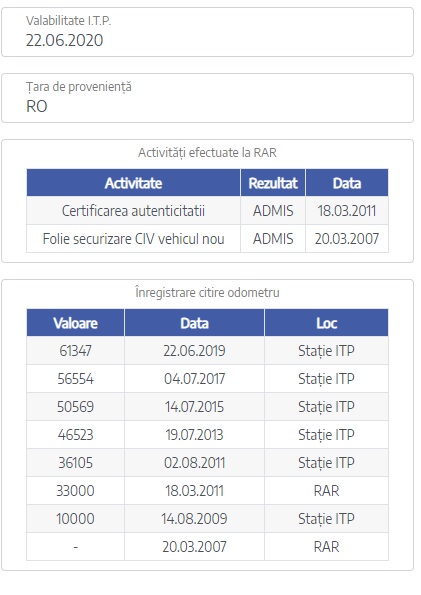Click the date 19.07.2013 cell
The height and width of the screenshot is (595, 421).
(x=194, y=435)
